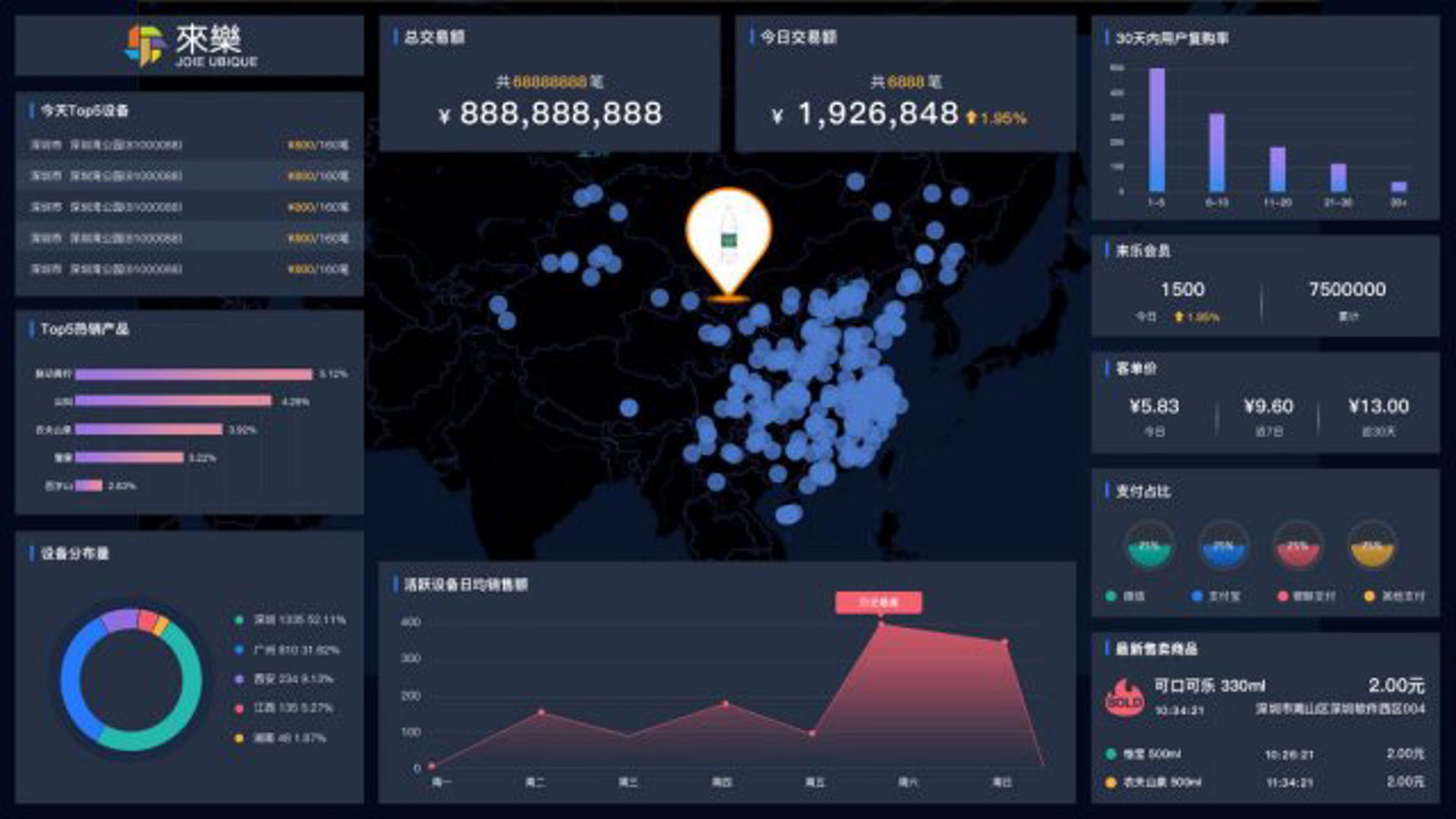
Task: Select the 6-10 bar in the repurchase chart
Action: 1216,152
